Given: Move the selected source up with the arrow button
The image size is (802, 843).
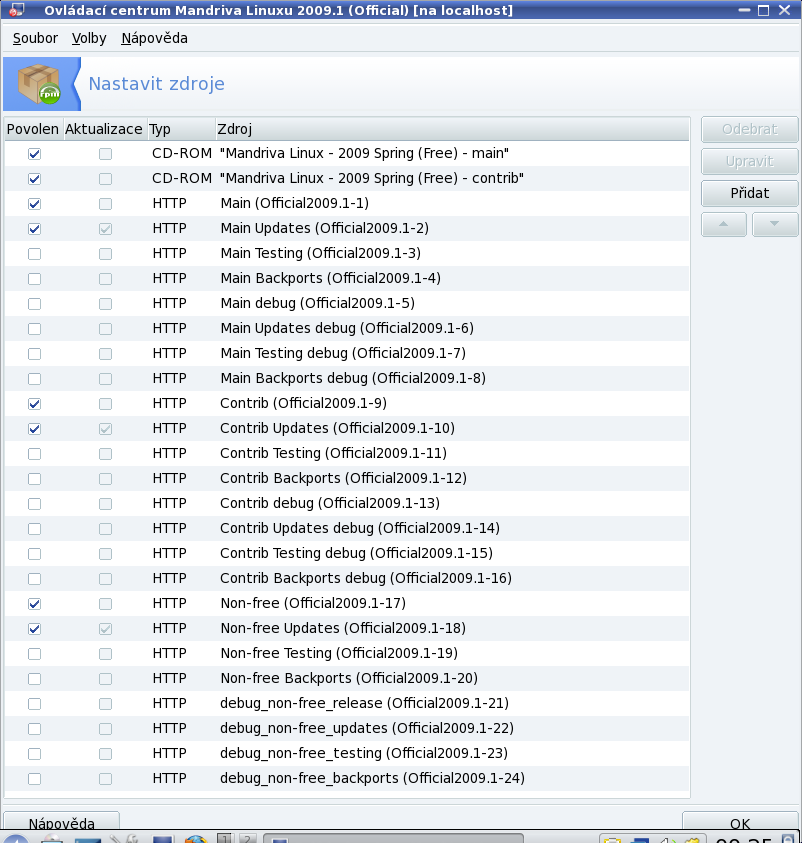Looking at the screenshot, I should coord(724,224).
